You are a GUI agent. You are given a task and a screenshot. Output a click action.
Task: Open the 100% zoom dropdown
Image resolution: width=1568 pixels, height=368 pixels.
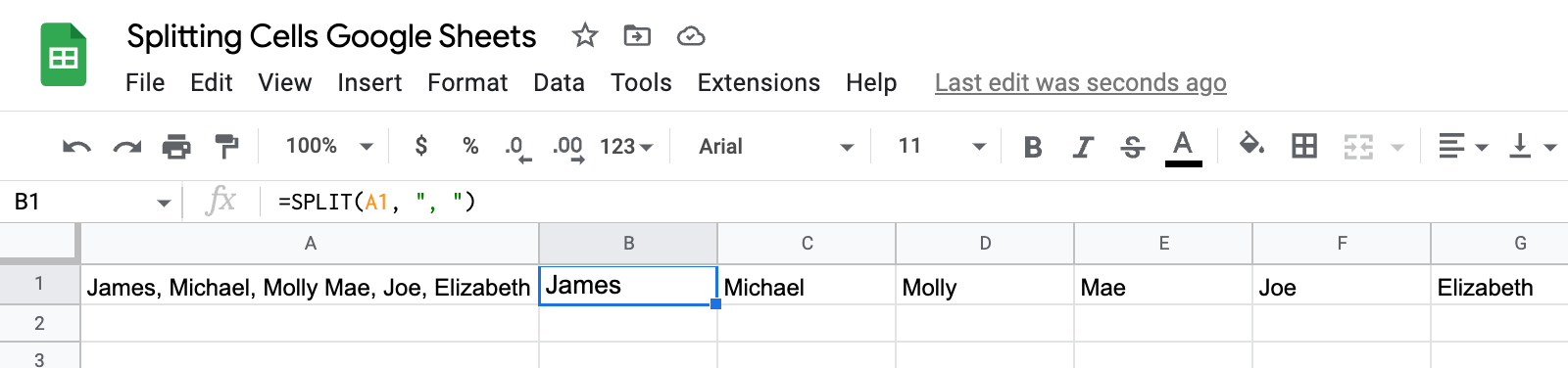(329, 147)
